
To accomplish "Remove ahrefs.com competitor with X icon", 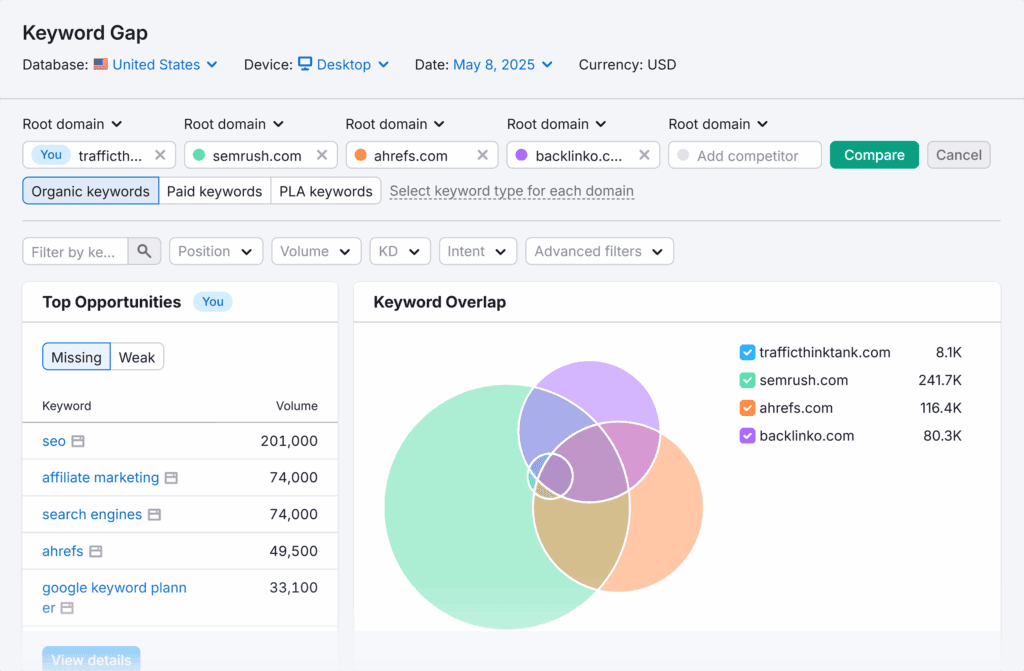I will [482, 155].
